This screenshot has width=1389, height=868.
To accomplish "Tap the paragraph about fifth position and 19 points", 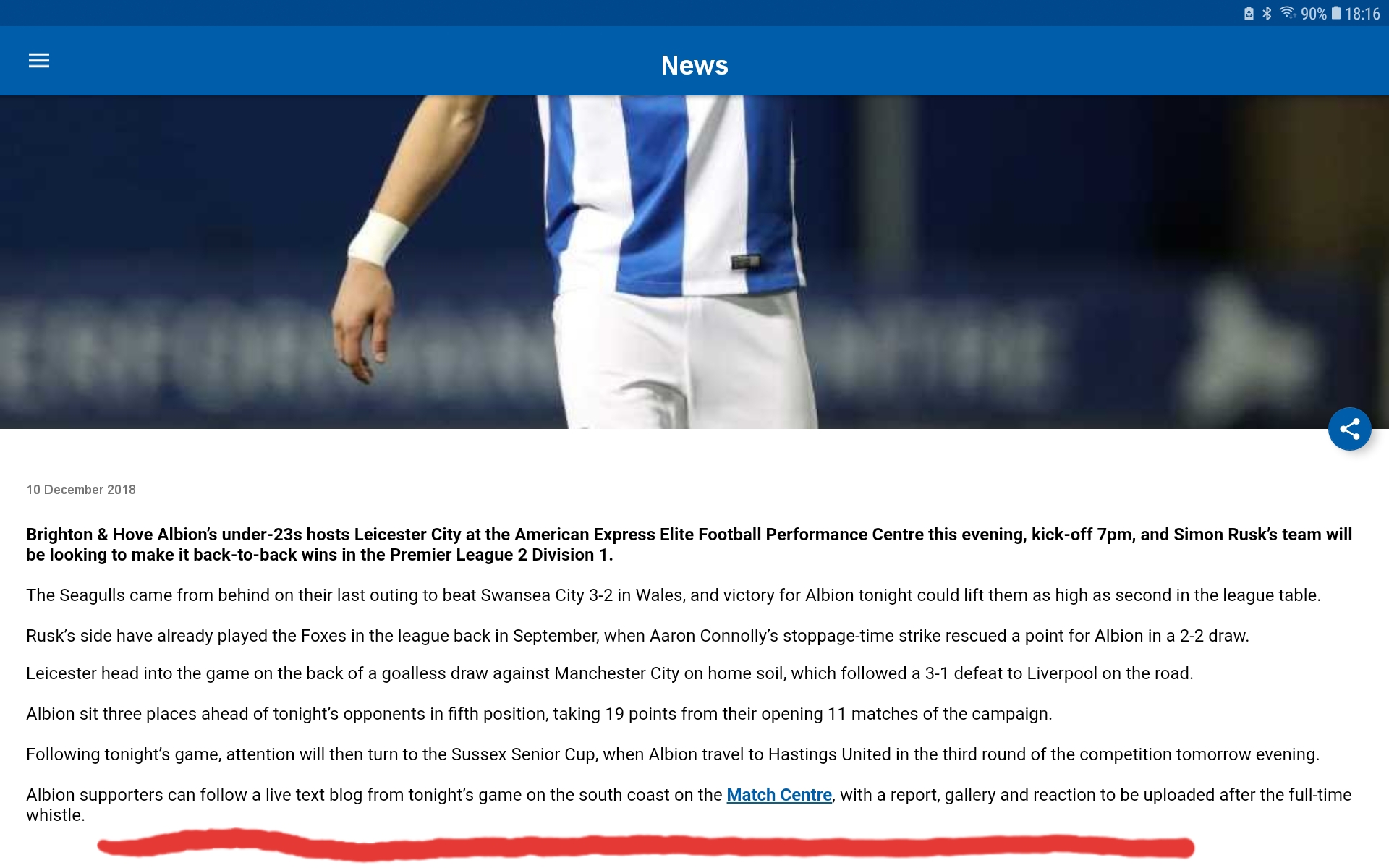I will (539, 714).
